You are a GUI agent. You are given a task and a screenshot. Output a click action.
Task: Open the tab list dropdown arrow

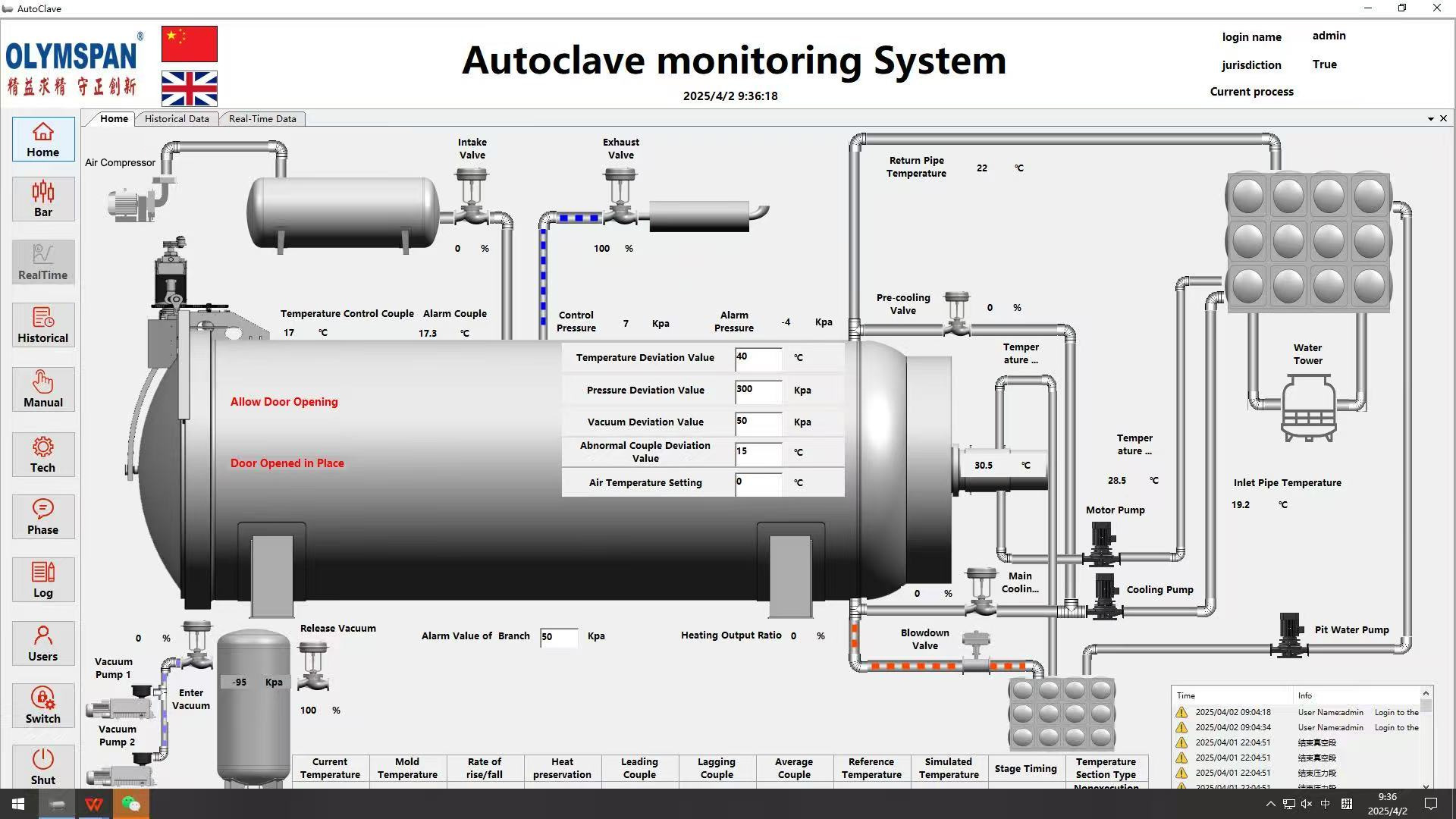point(1431,119)
